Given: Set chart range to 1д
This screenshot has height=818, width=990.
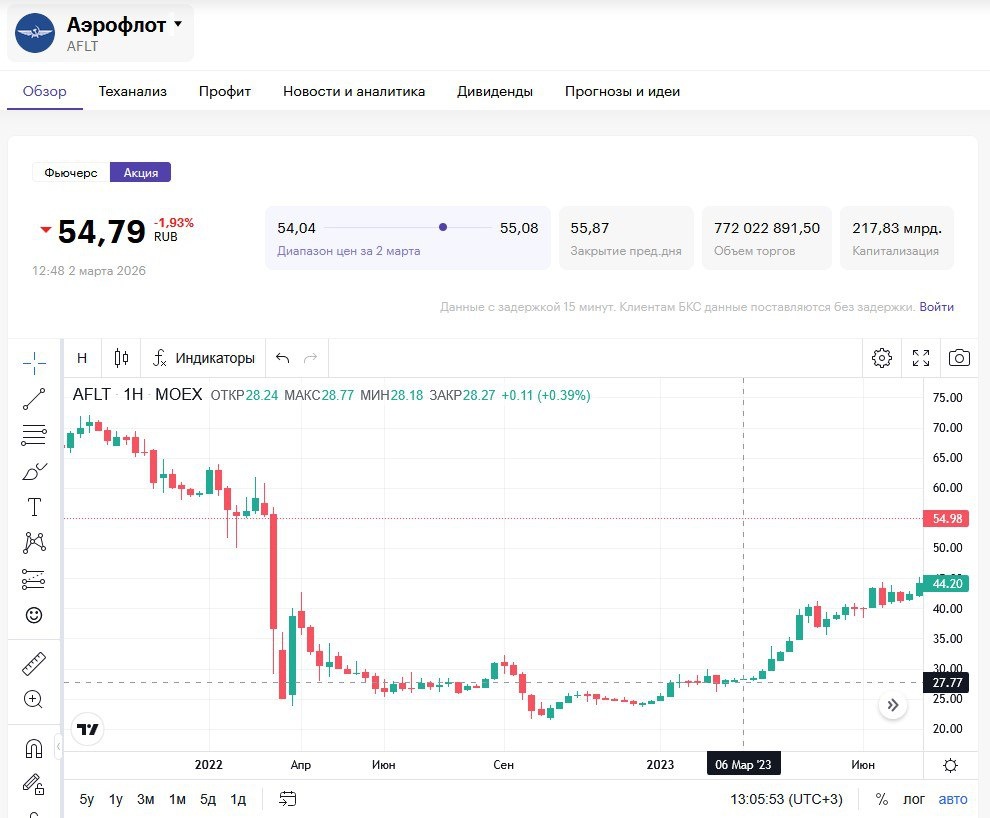Looking at the screenshot, I should tap(238, 799).
